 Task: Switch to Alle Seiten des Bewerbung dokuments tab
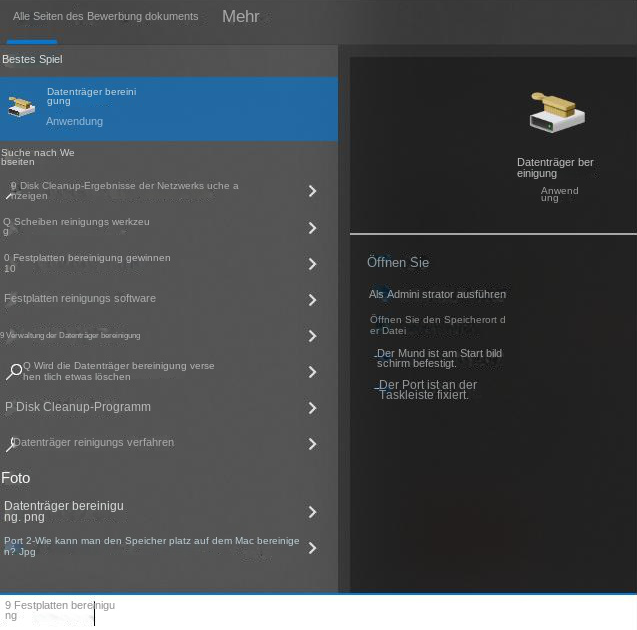click(106, 16)
